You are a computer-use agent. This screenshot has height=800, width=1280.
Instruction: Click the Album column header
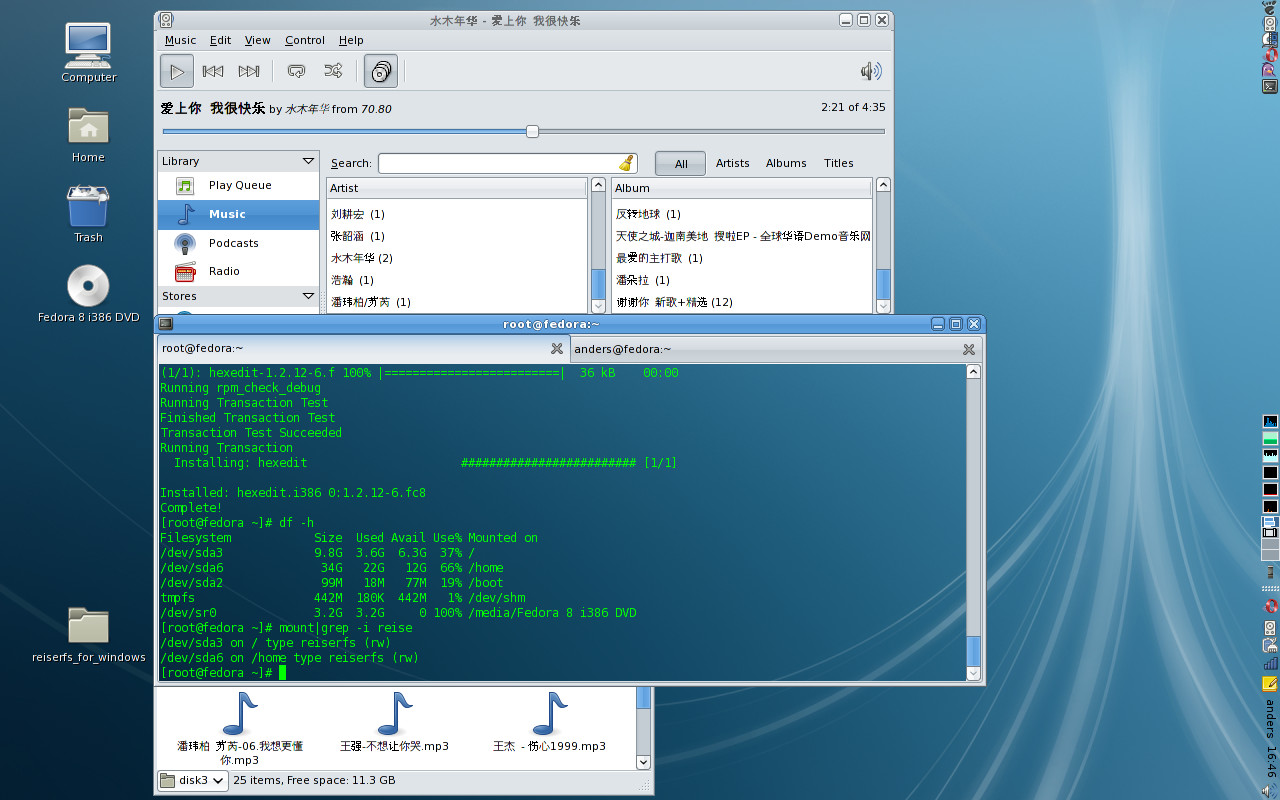[742, 188]
